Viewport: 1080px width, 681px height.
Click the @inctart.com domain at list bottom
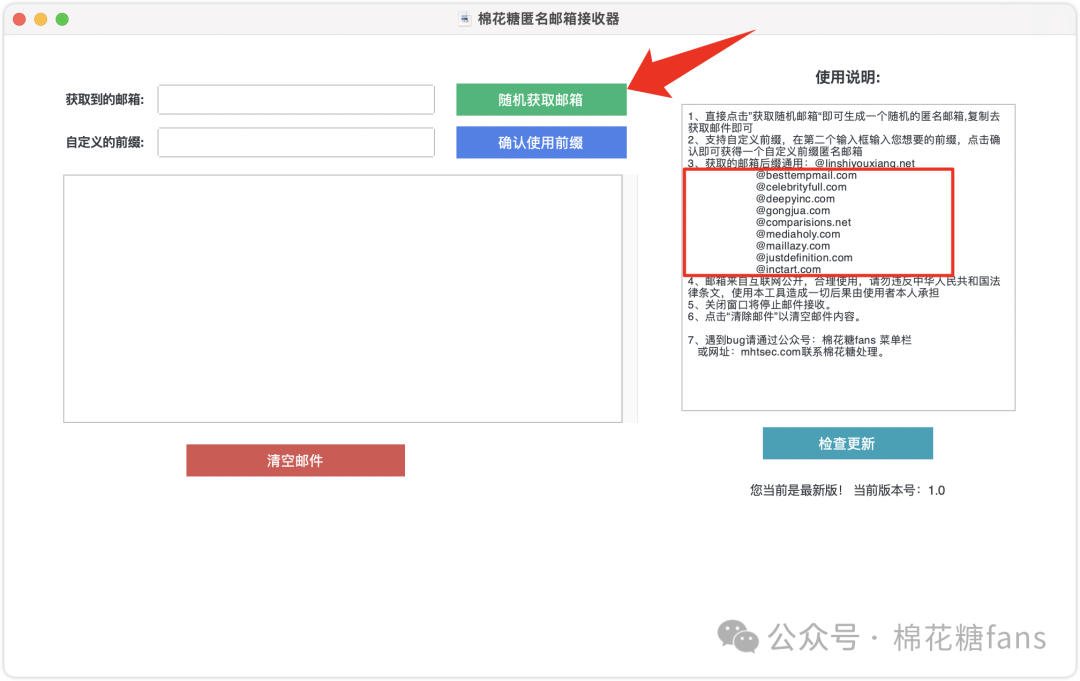[x=789, y=268]
